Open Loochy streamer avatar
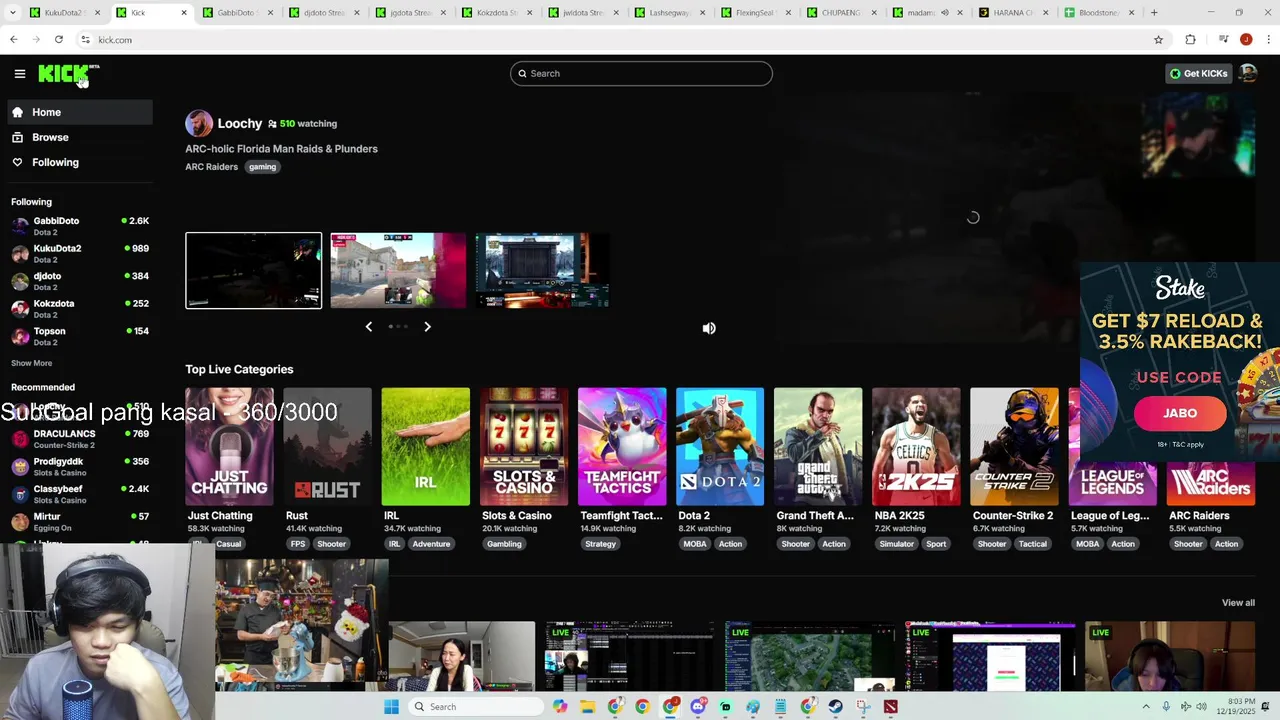1280x720 pixels. point(199,124)
